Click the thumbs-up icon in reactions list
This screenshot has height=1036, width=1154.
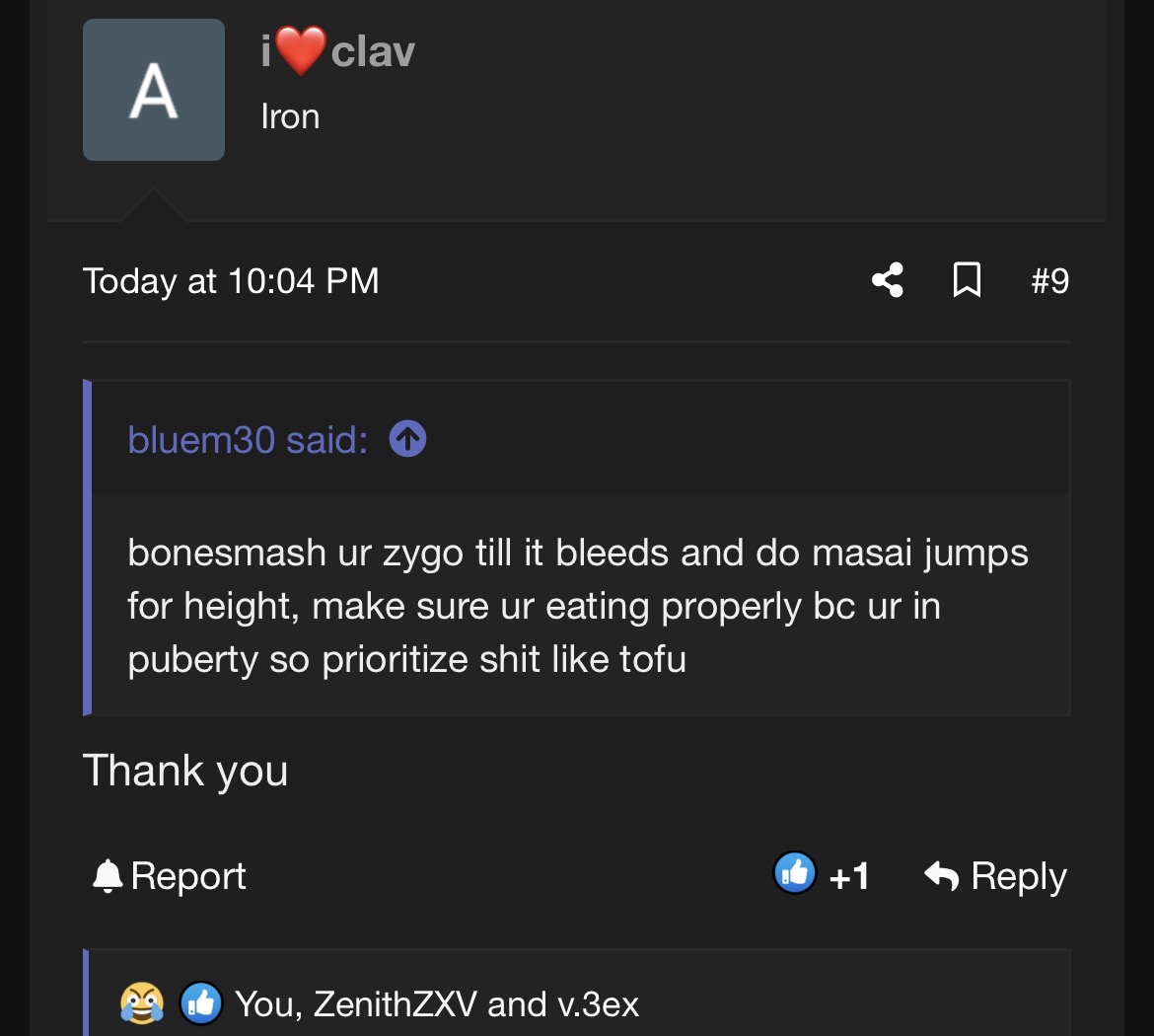coord(201,1002)
